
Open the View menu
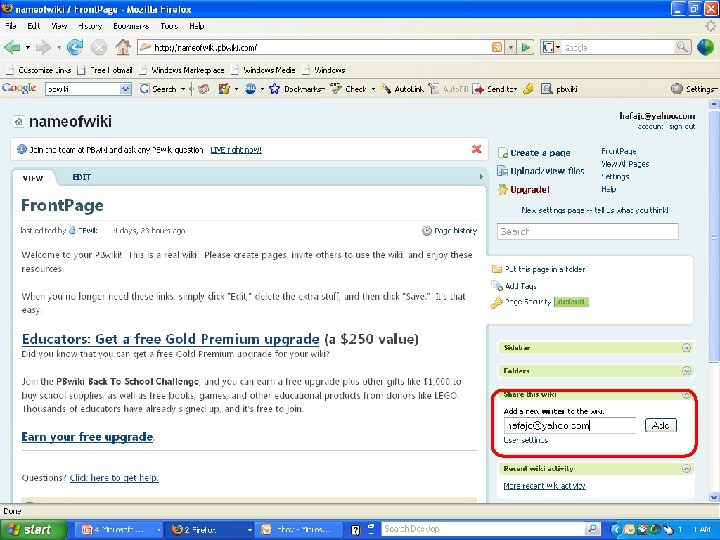59,26
